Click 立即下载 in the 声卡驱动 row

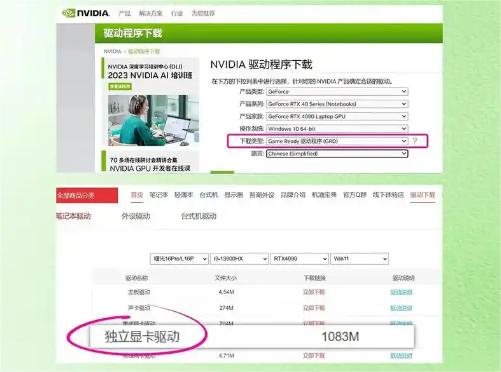point(314,308)
